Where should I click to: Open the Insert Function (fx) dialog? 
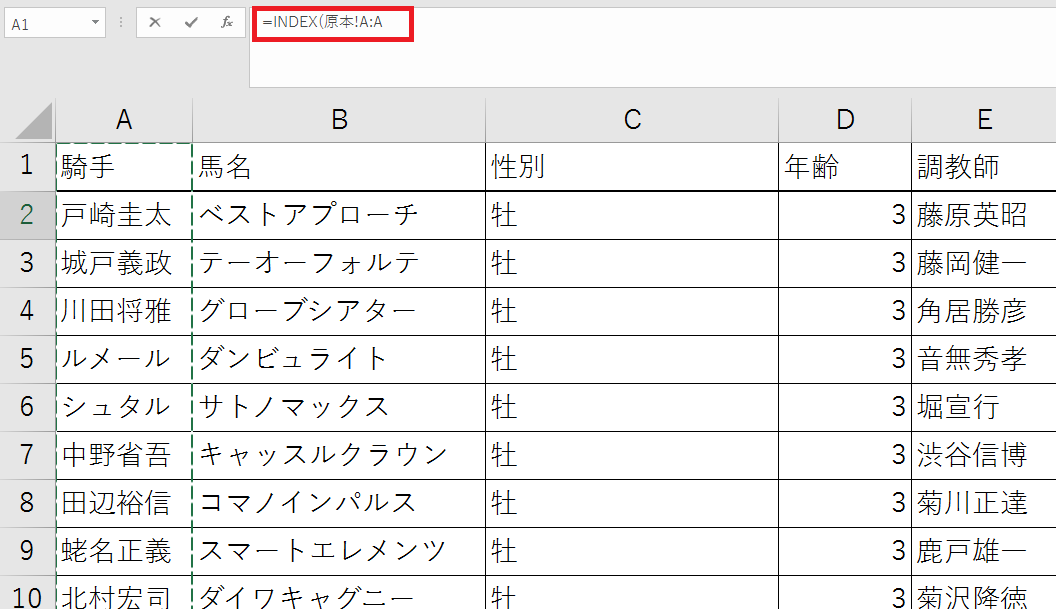coord(227,22)
